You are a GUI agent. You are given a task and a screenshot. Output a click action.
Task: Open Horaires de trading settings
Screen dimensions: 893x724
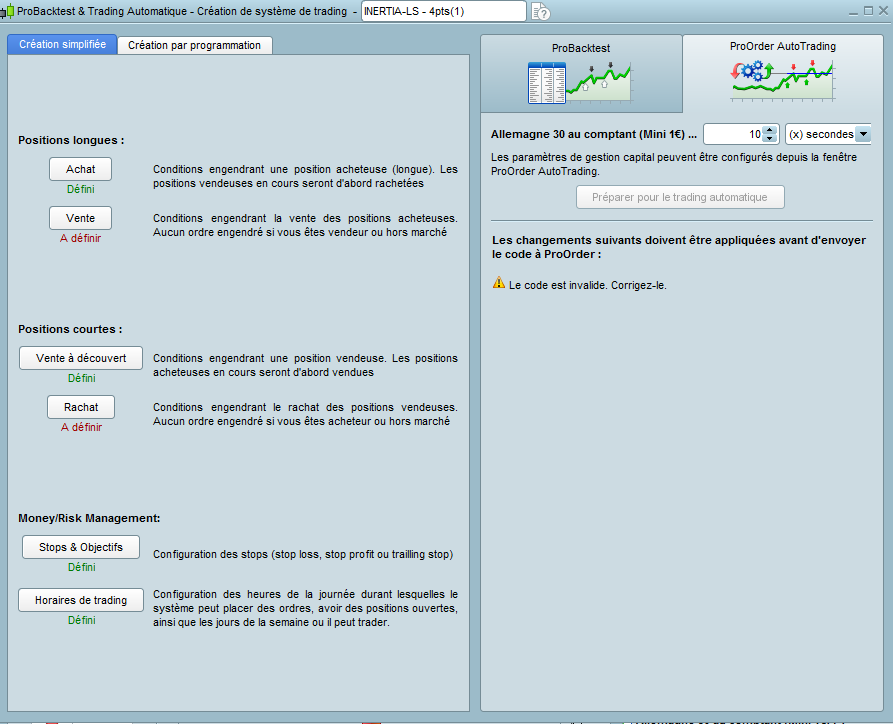point(81,600)
